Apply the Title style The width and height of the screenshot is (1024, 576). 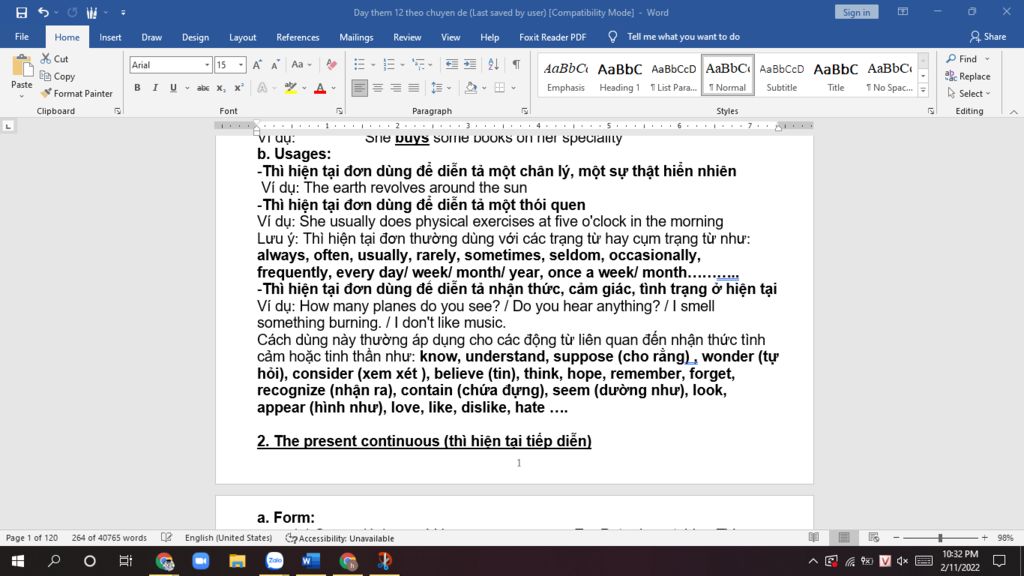835,75
